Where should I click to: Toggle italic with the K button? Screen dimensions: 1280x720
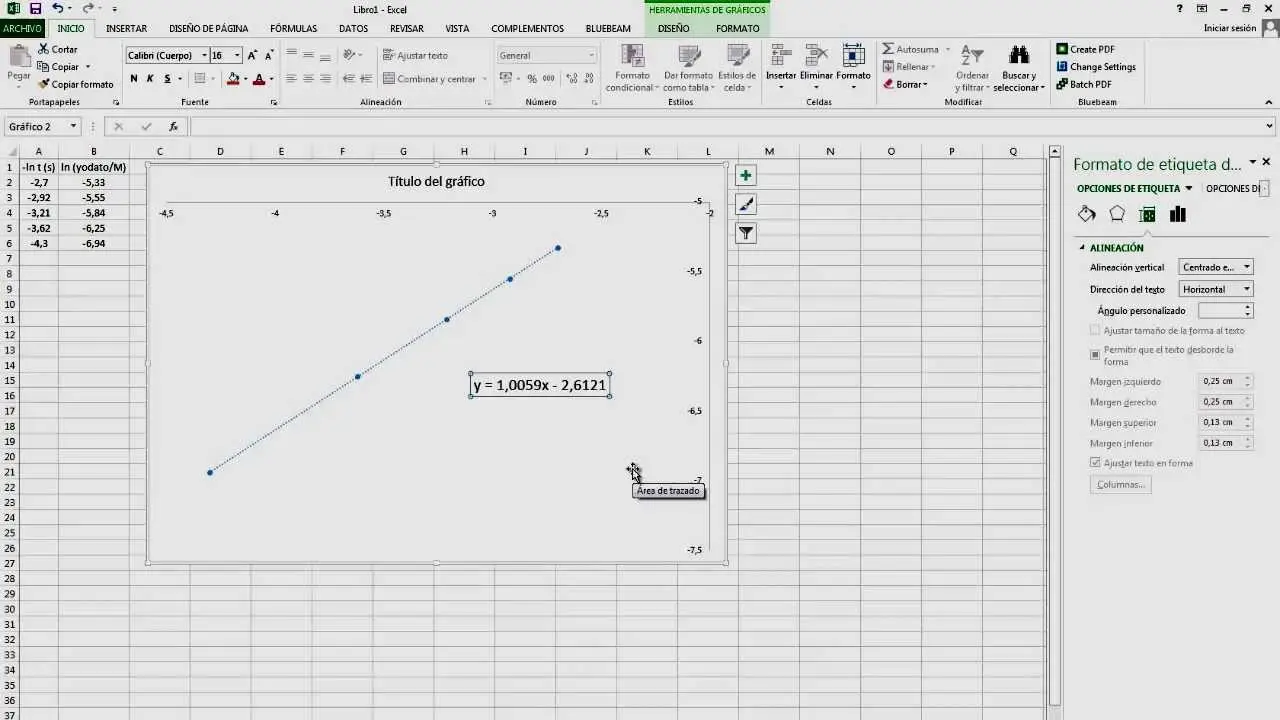click(150, 79)
